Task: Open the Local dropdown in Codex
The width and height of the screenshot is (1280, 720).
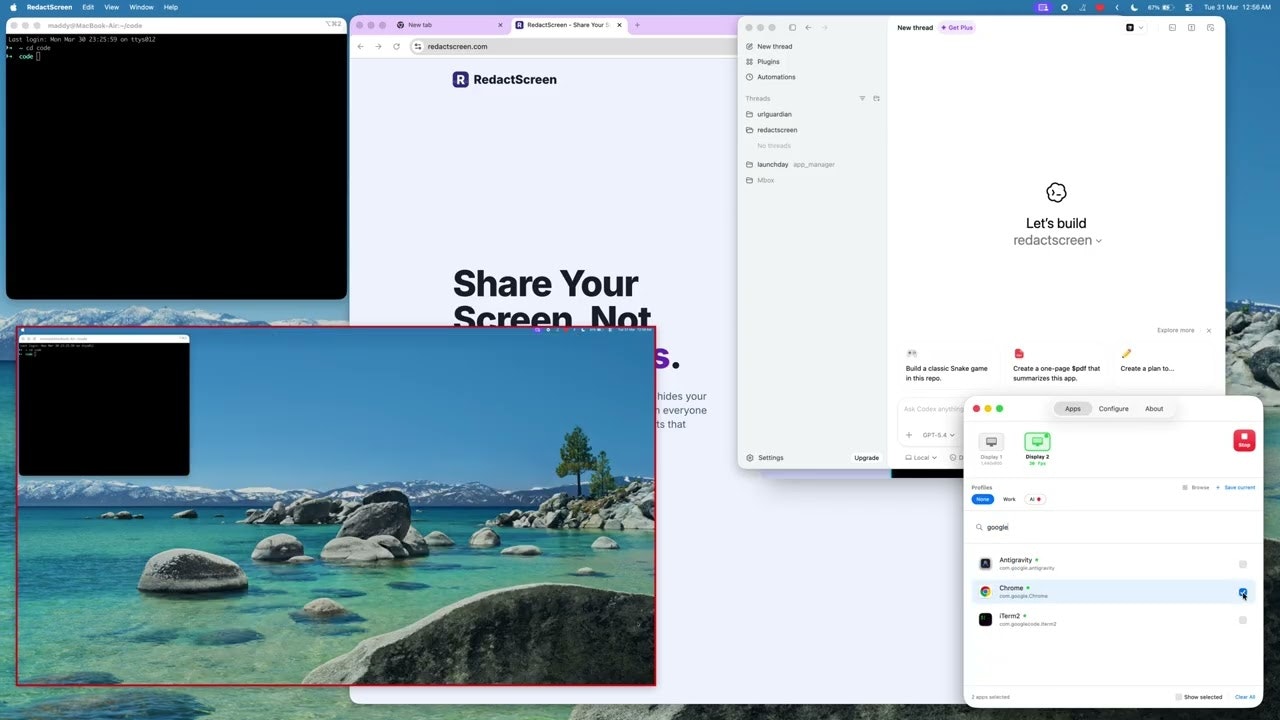Action: click(921, 458)
